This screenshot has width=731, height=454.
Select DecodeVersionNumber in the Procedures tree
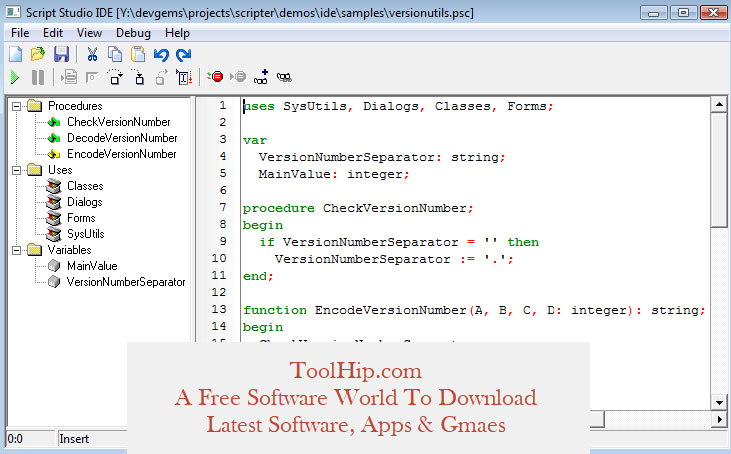[x=122, y=138]
